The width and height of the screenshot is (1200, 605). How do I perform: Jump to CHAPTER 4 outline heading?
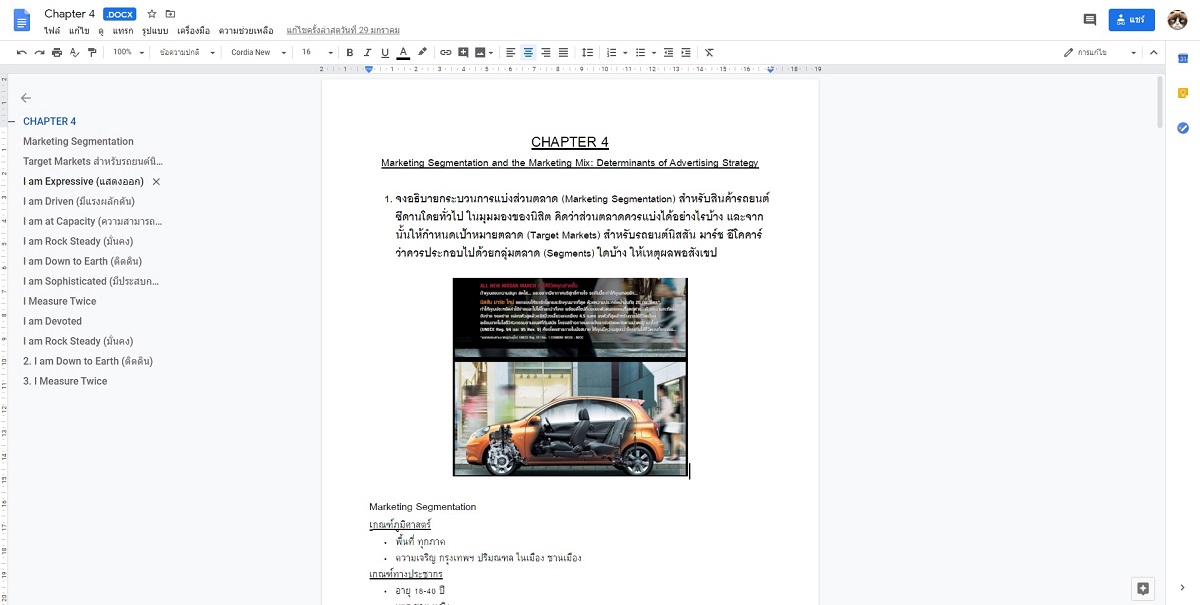tap(50, 121)
